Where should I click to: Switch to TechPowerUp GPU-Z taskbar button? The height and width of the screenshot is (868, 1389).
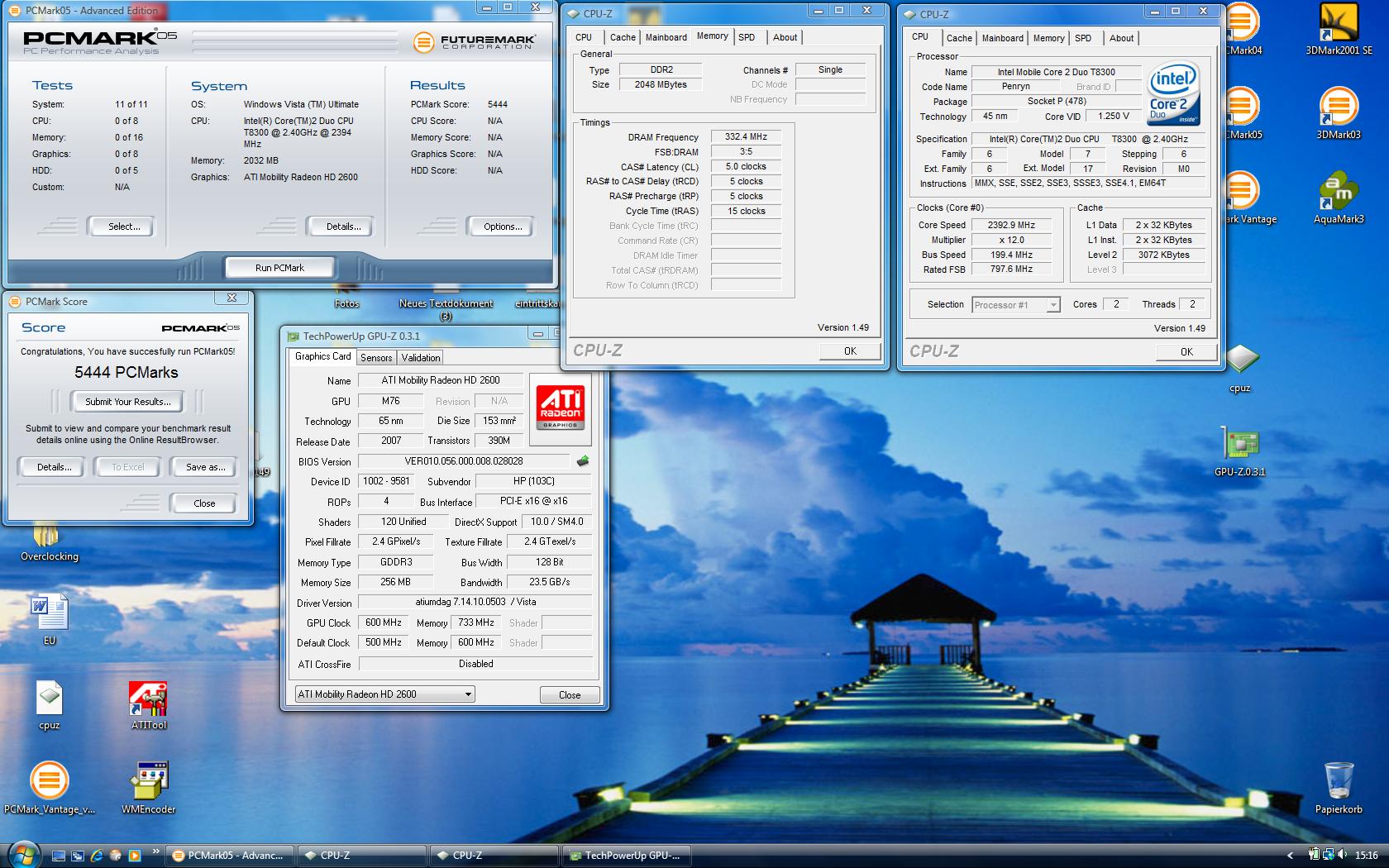(627, 856)
